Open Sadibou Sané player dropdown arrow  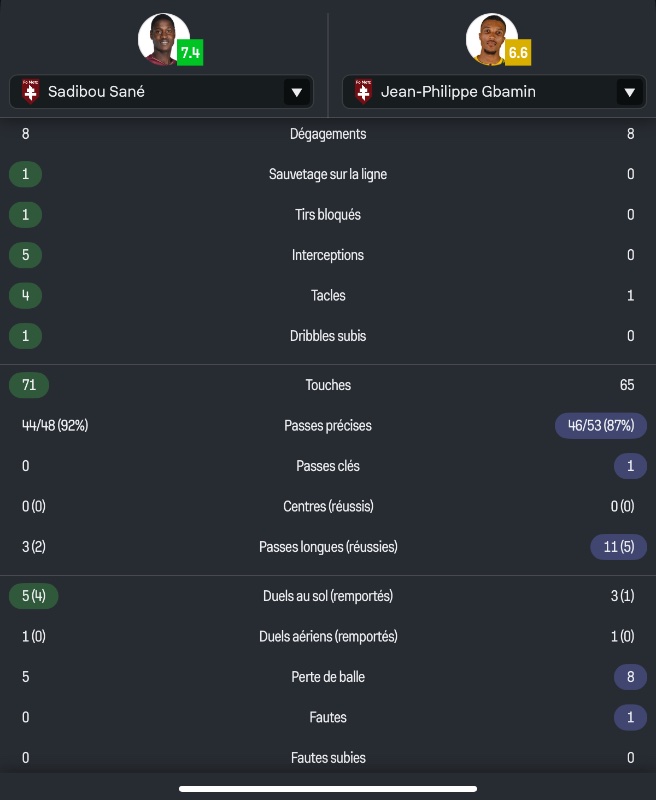[296, 93]
